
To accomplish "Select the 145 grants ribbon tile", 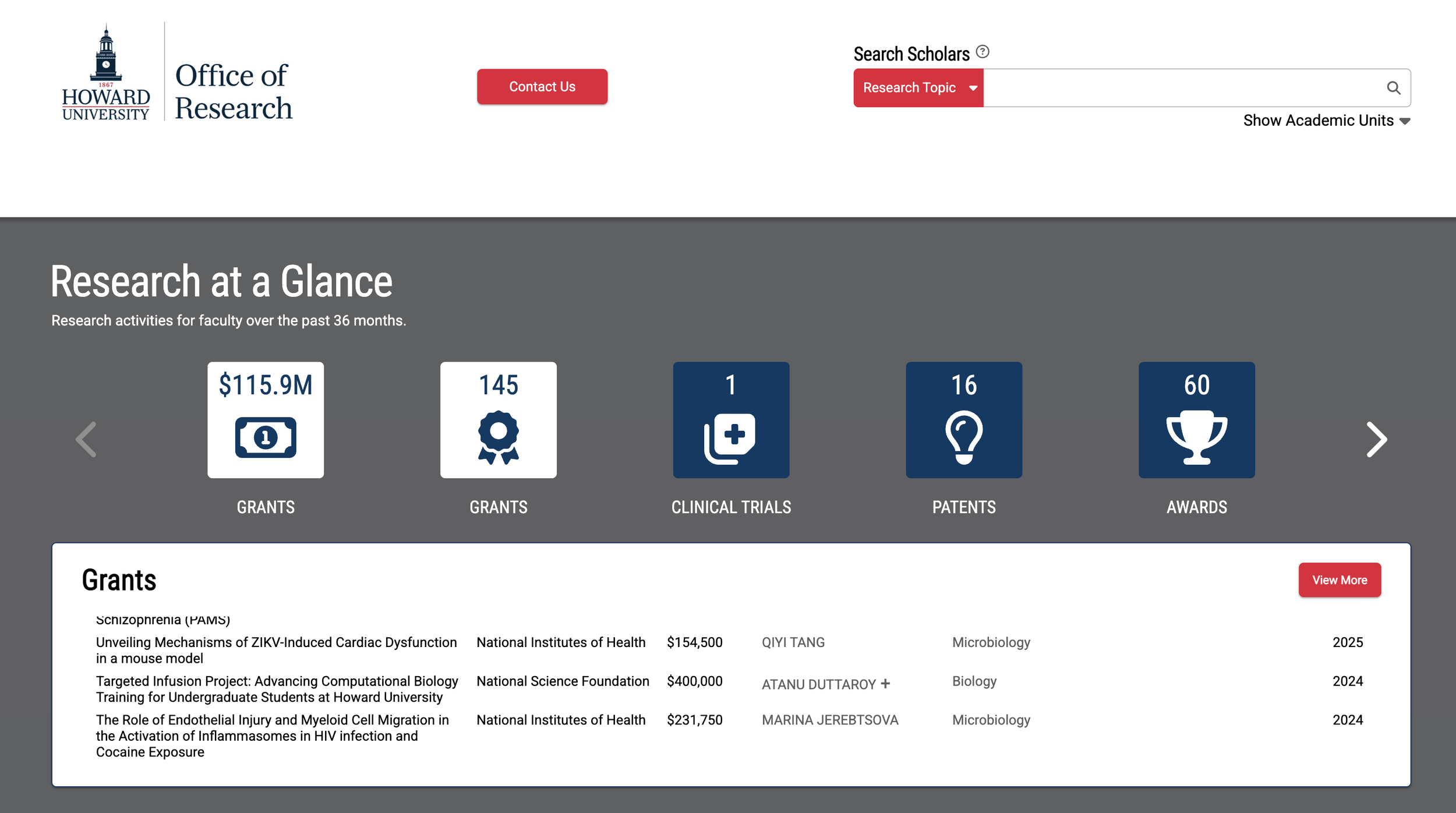I will [498, 420].
